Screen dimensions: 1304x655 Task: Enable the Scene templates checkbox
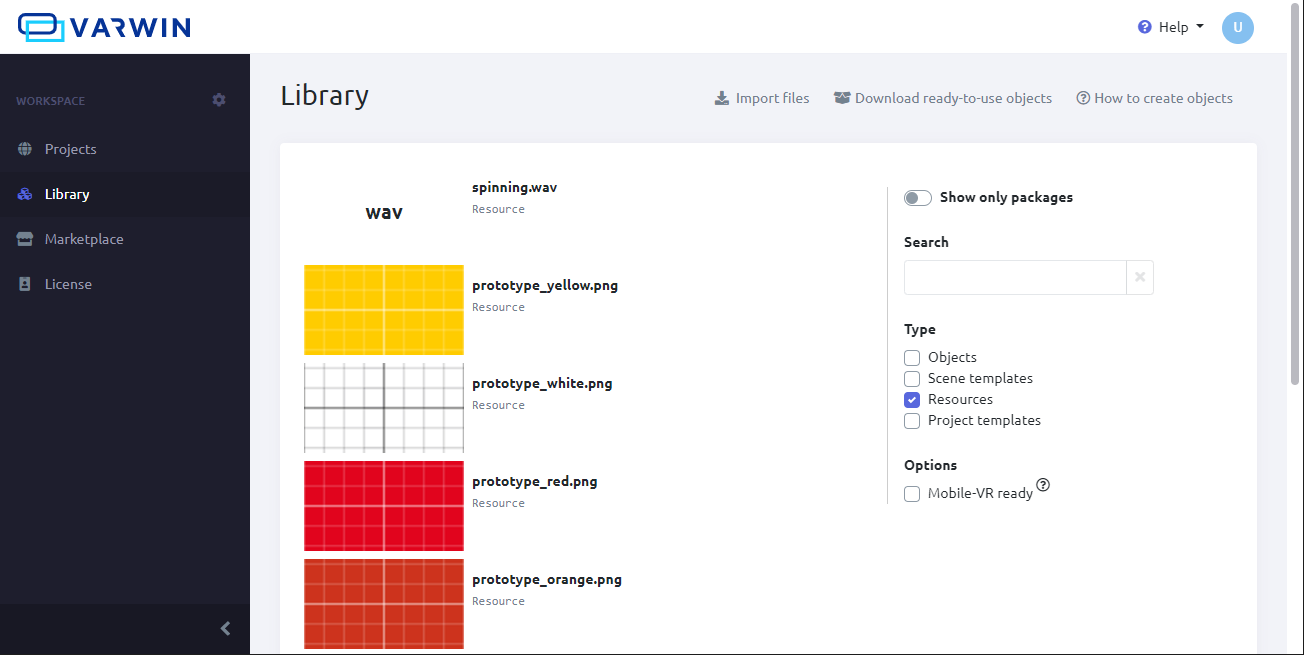(x=912, y=379)
